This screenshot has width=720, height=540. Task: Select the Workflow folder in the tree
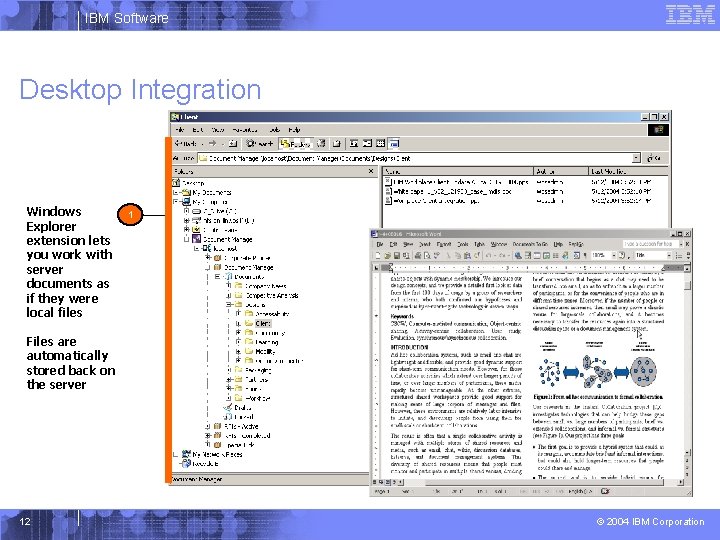pos(258,398)
